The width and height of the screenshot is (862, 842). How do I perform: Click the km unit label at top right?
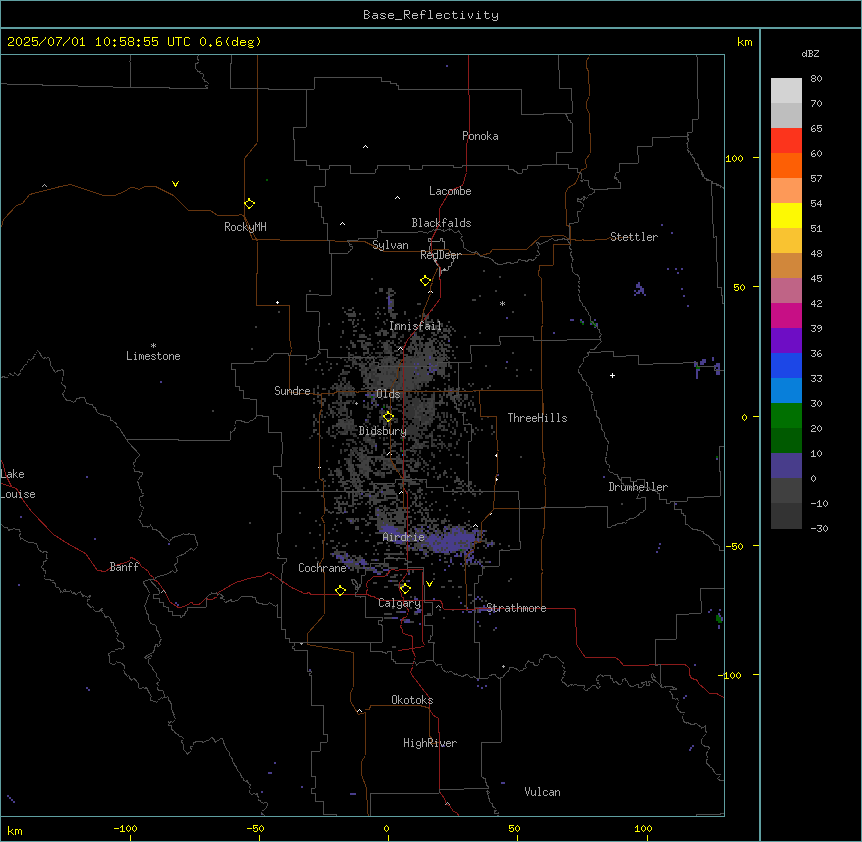(x=744, y=42)
